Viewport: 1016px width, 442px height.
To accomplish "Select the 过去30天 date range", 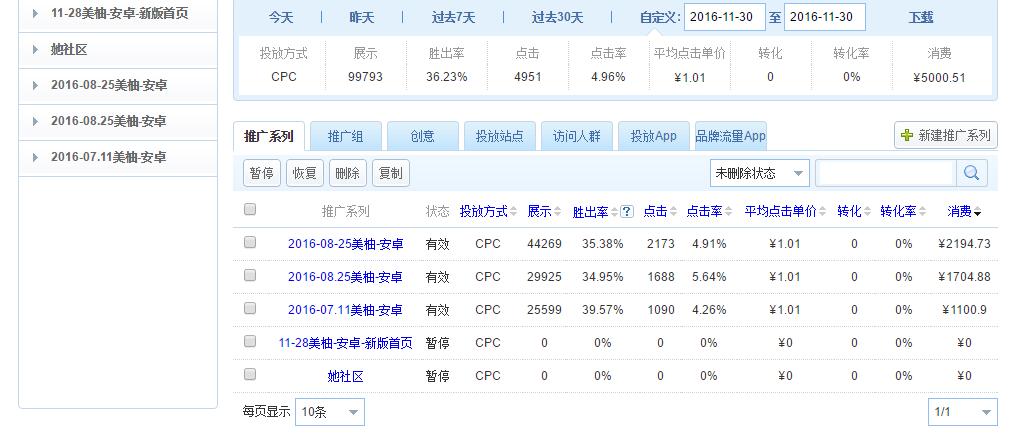I will point(557,17).
